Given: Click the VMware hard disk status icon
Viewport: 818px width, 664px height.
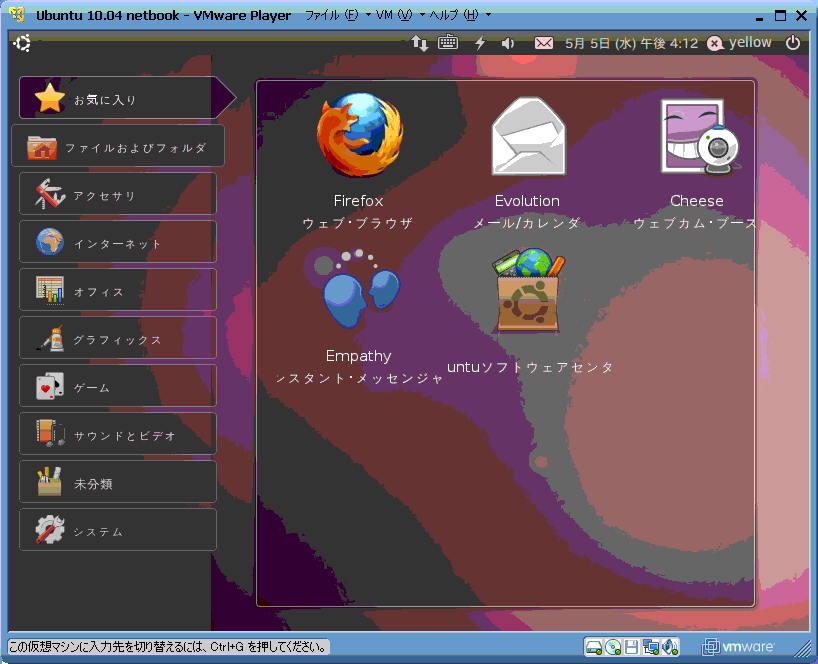Looking at the screenshot, I should coord(594,647).
